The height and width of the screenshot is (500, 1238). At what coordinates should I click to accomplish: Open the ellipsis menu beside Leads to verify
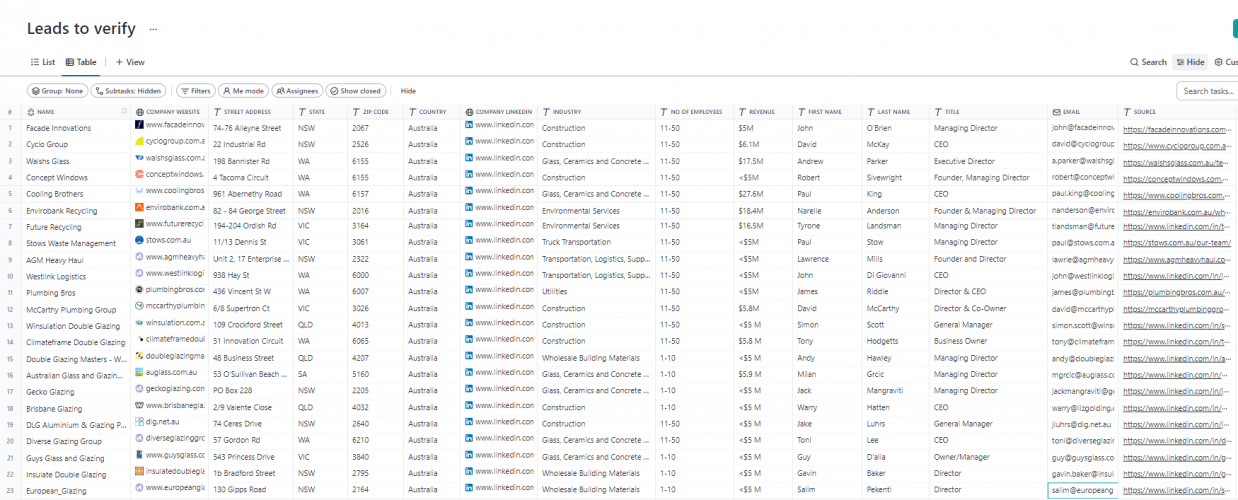[152, 30]
